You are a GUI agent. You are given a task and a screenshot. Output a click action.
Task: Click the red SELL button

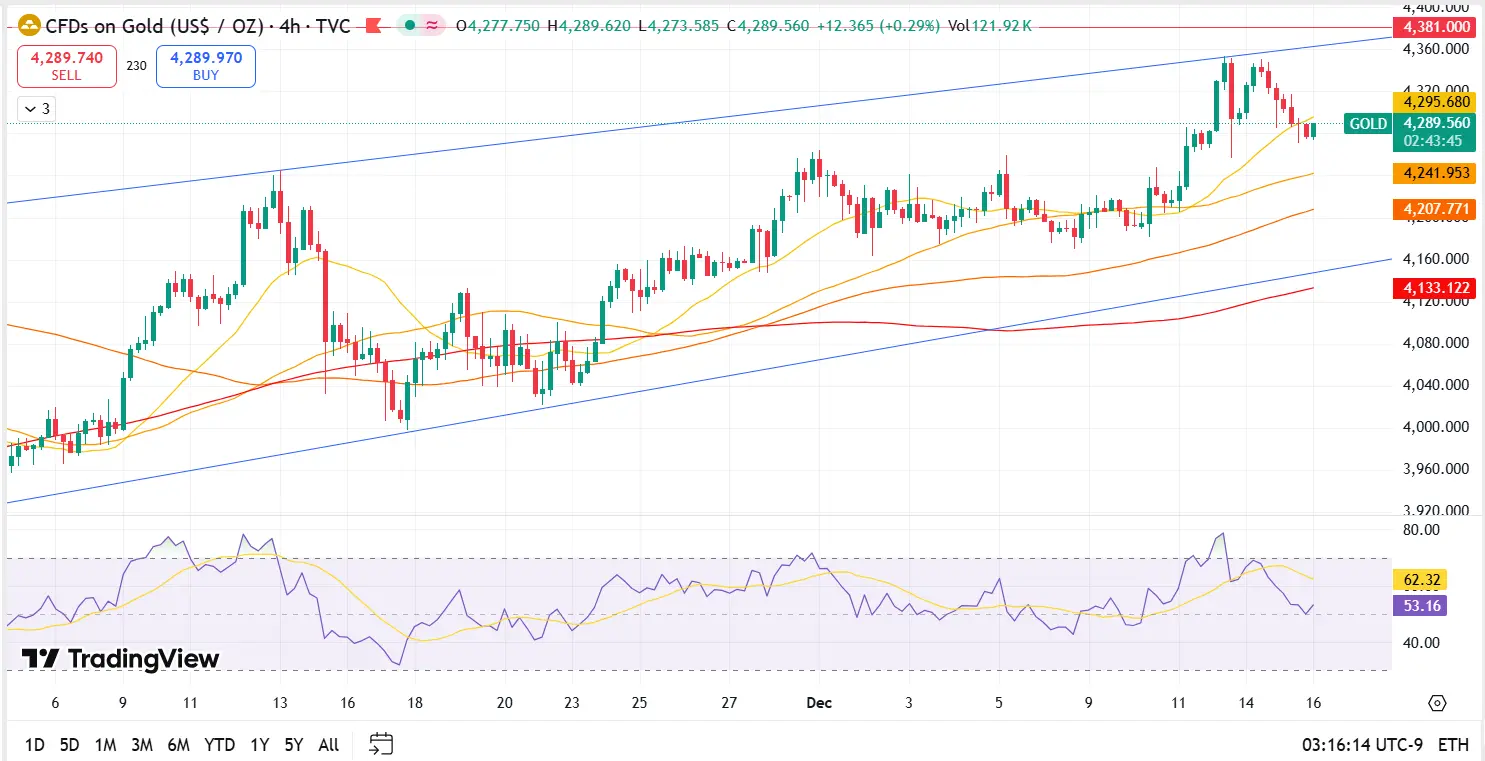(x=67, y=66)
